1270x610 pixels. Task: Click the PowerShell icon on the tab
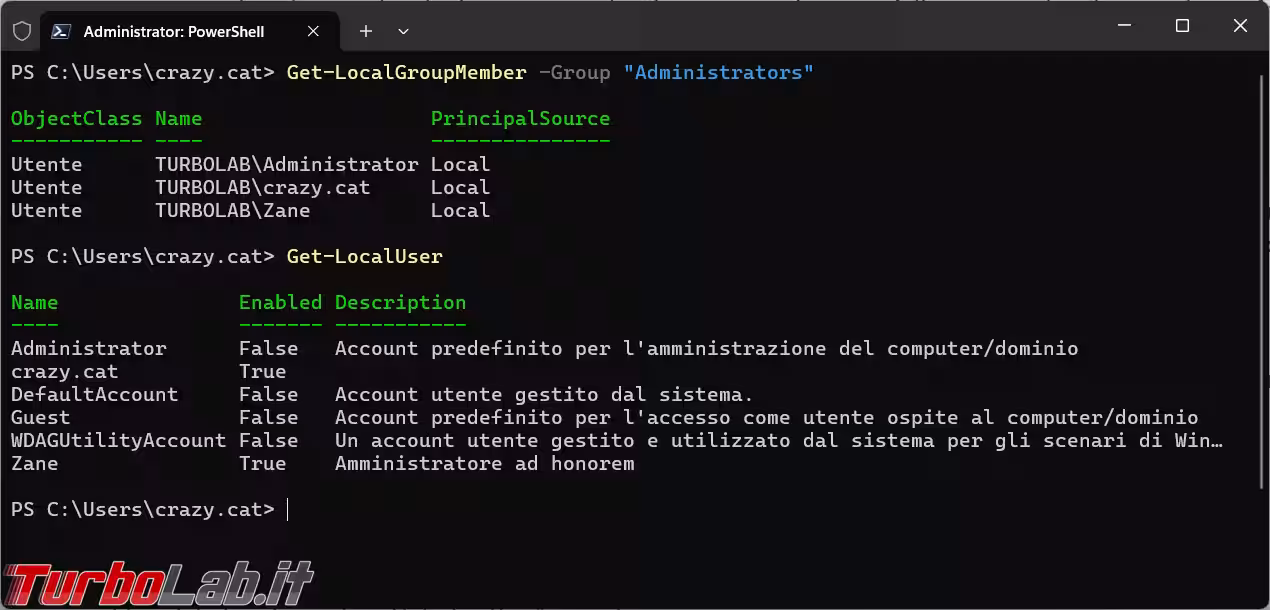(x=61, y=31)
